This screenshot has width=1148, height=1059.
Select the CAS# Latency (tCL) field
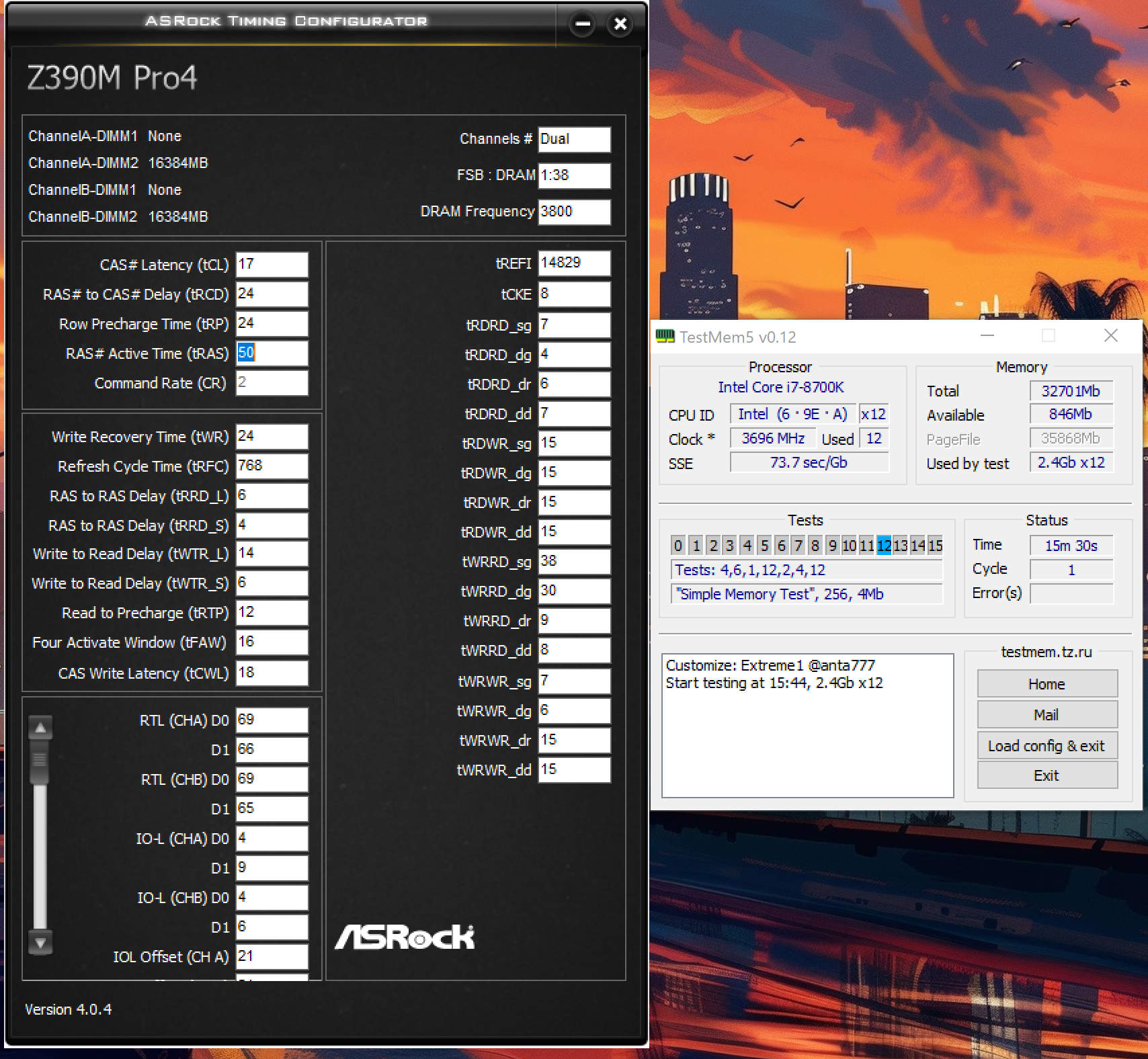pos(272,265)
